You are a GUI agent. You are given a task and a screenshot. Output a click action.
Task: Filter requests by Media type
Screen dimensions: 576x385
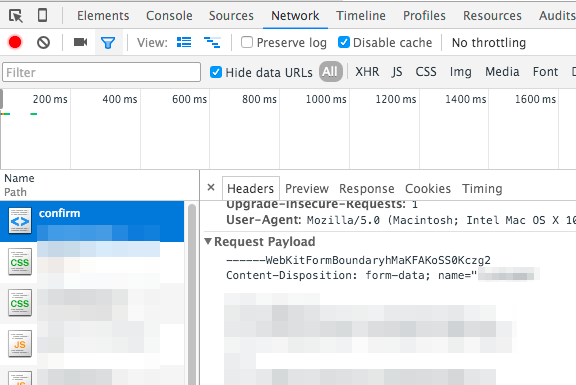502,72
